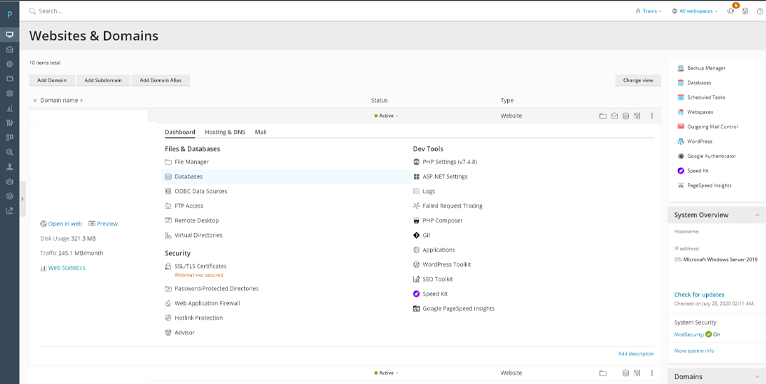Click the Plesk logo in the sidebar
This screenshot has width=766, height=384.
click(9, 14)
